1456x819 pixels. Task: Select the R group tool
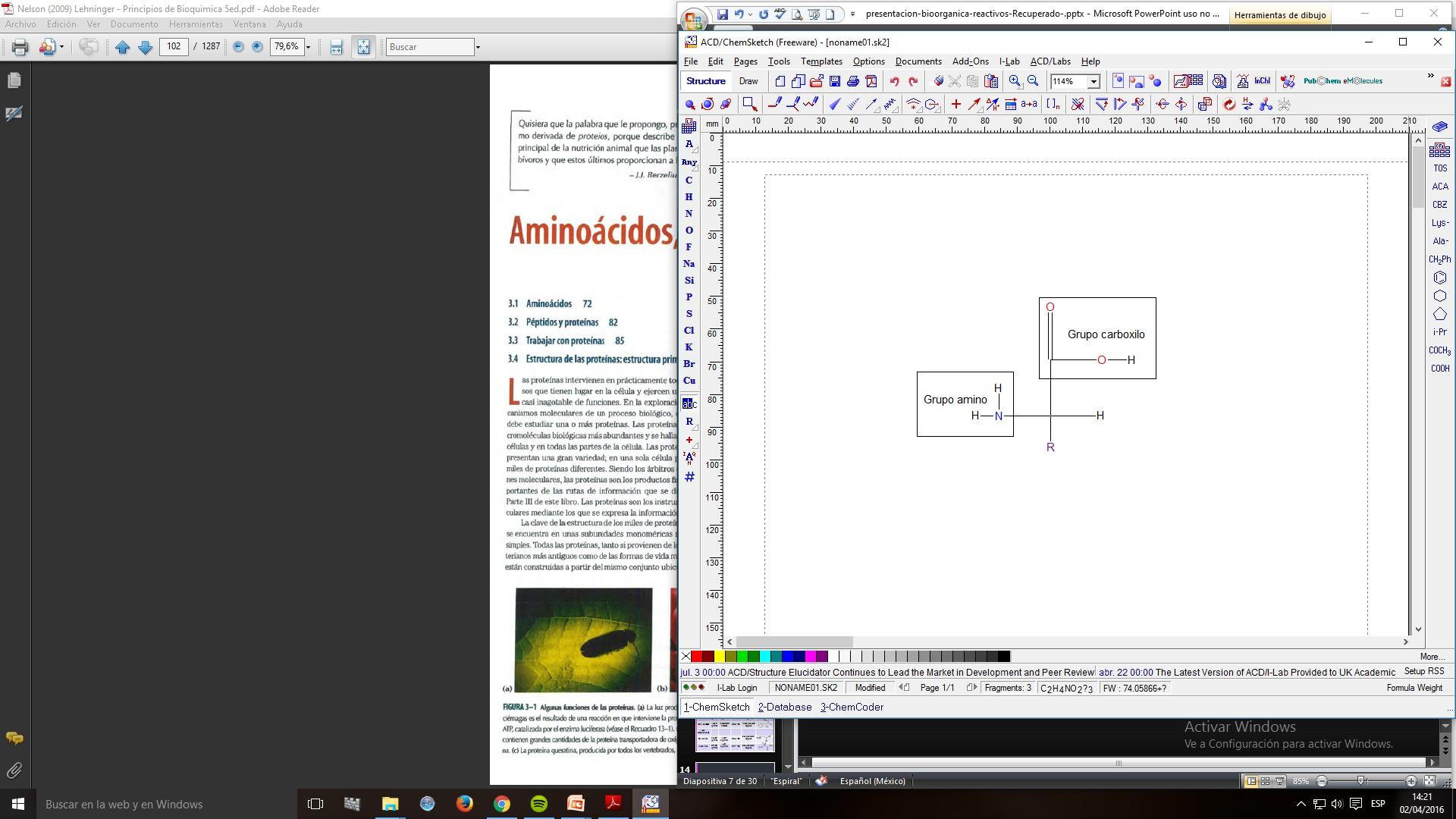coord(689,422)
